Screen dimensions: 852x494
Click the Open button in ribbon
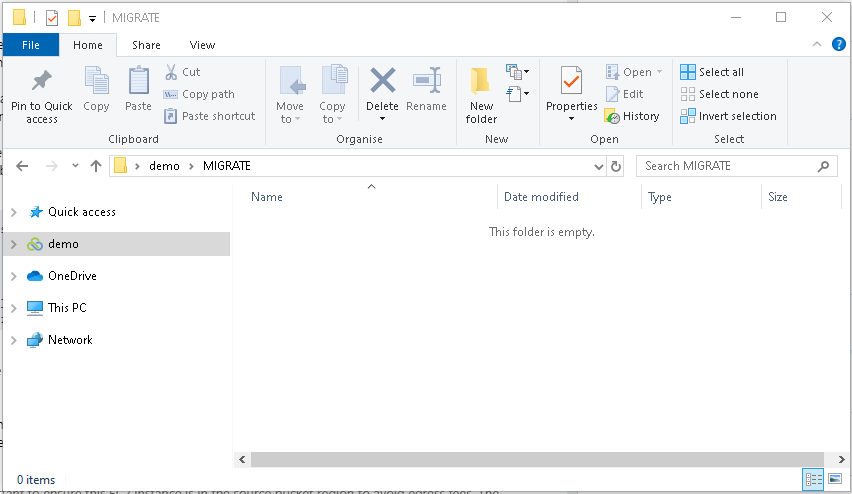[x=634, y=72]
